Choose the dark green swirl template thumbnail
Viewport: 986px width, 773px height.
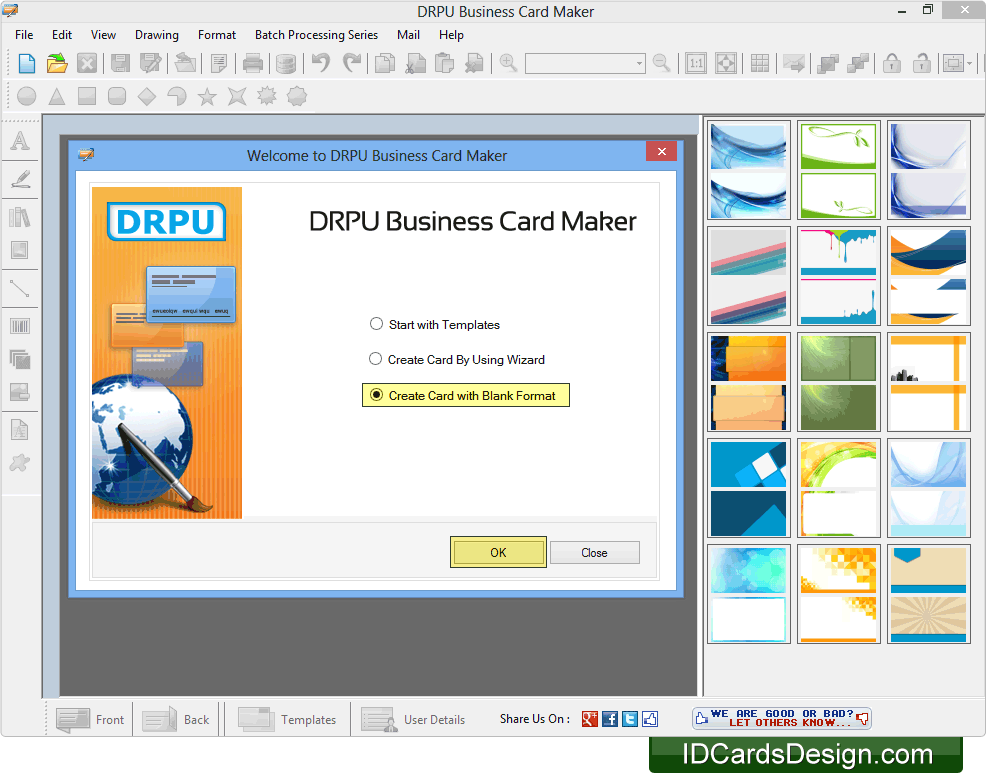[x=838, y=382]
